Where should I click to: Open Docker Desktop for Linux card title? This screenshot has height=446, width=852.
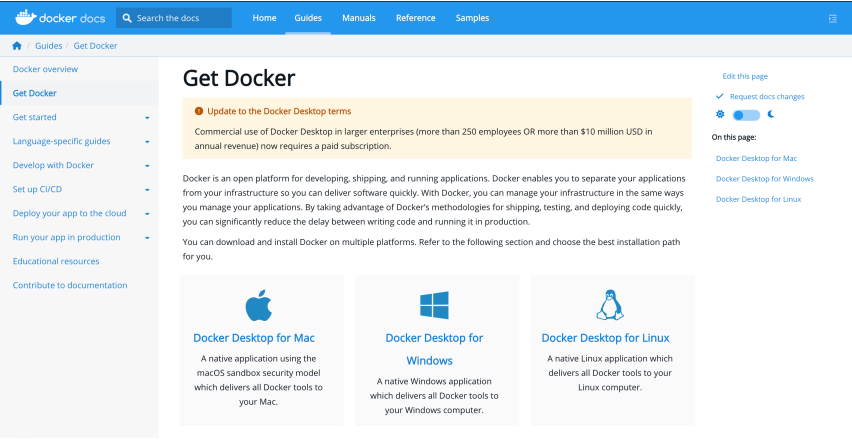pyautogui.click(x=605, y=337)
